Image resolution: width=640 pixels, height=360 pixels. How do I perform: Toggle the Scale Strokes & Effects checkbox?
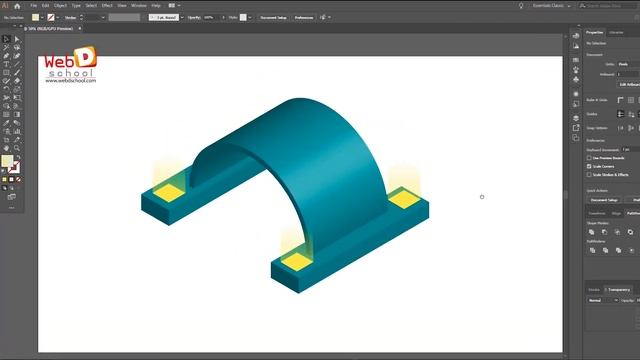click(x=589, y=175)
